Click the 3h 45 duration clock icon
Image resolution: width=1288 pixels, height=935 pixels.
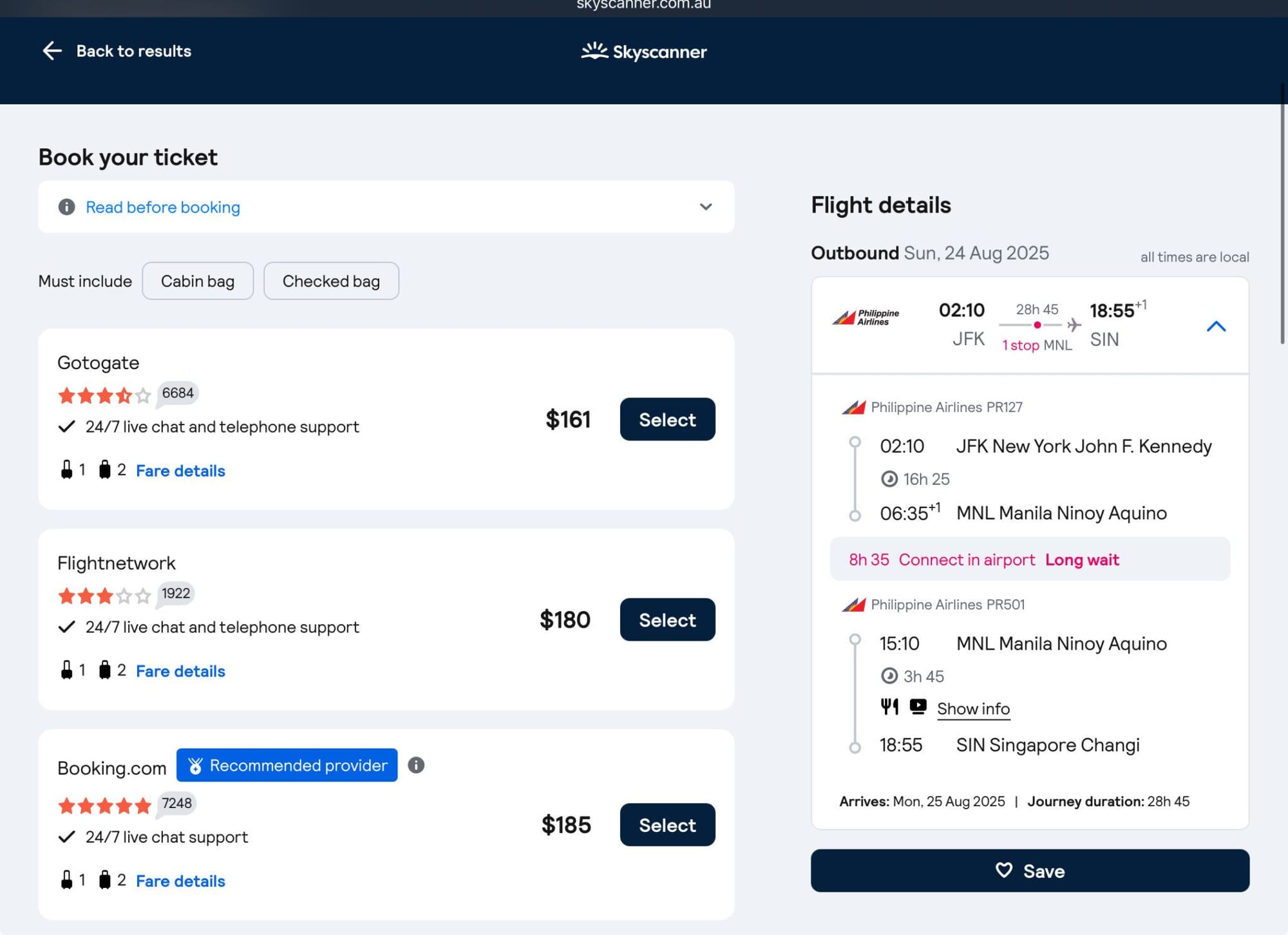click(x=889, y=675)
